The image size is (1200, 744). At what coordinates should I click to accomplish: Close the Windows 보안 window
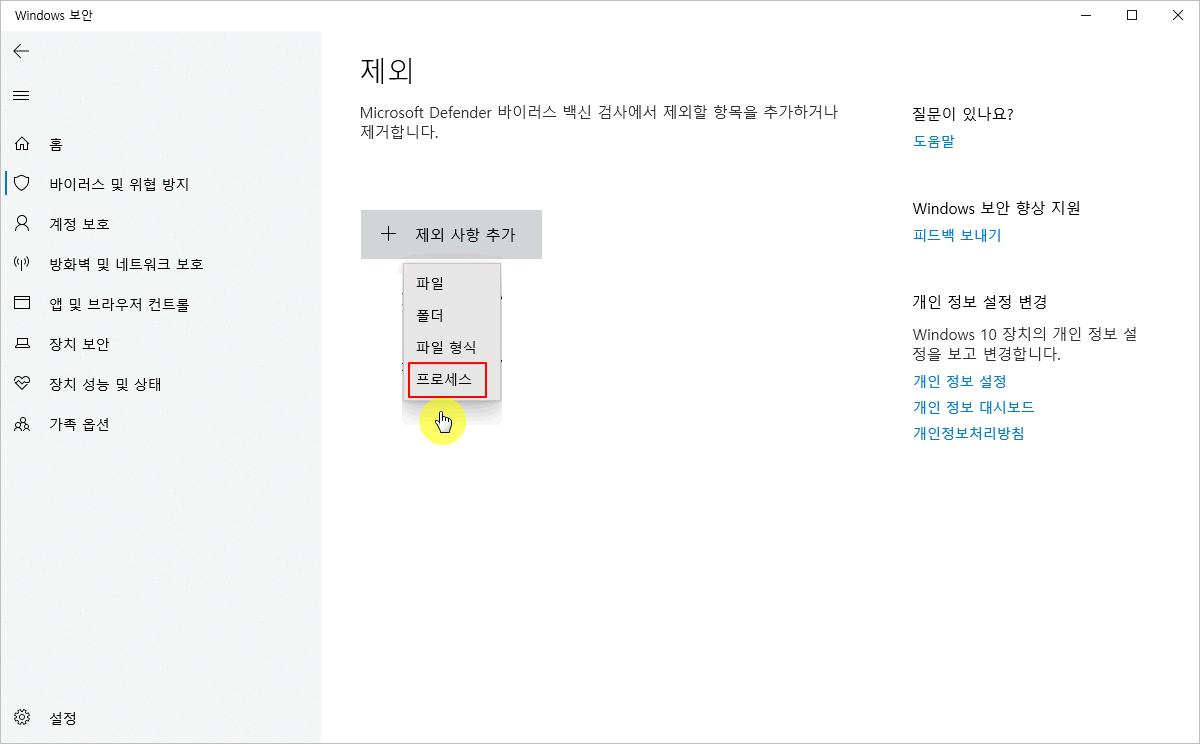pyautogui.click(x=1177, y=15)
